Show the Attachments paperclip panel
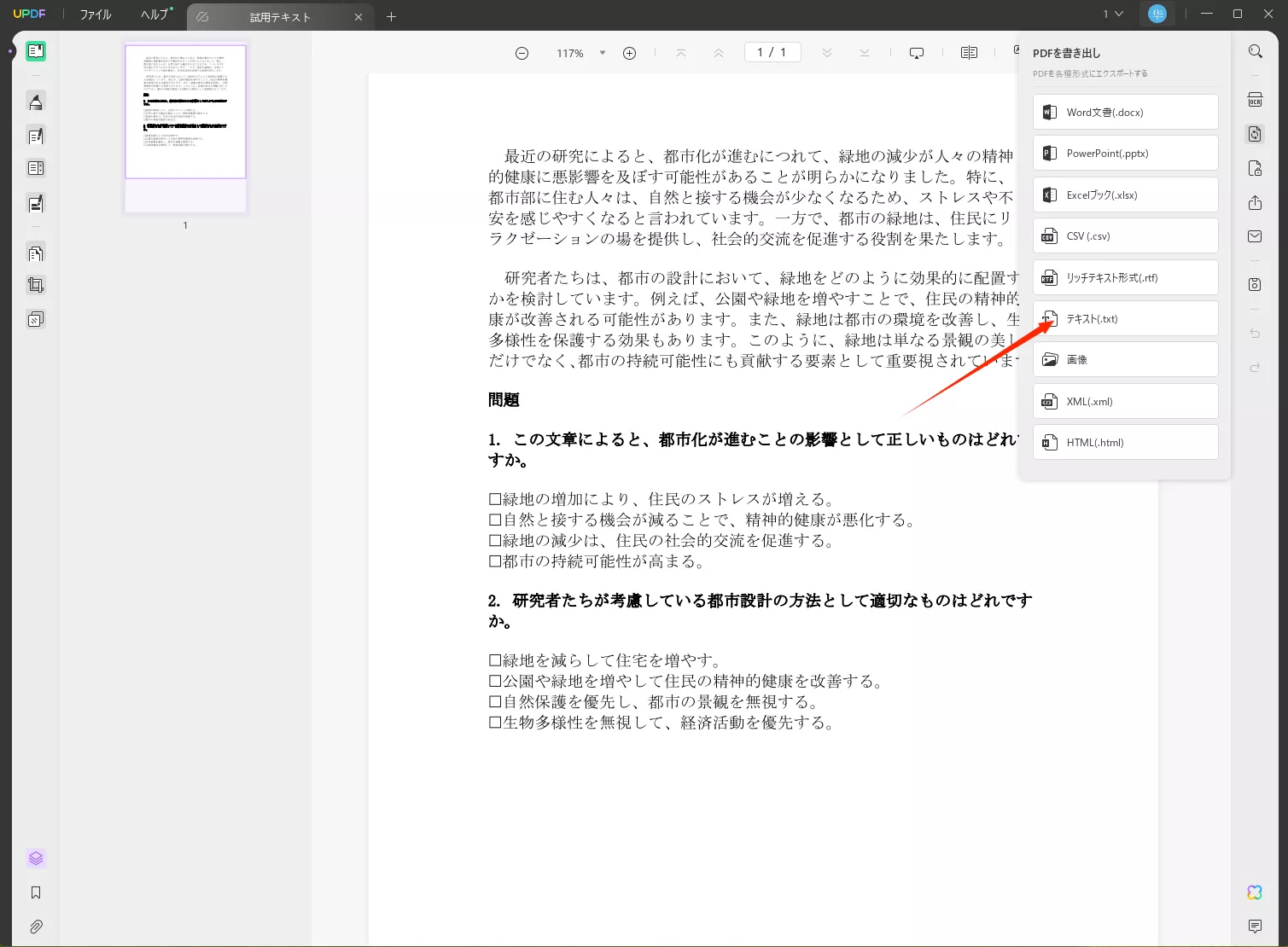 coord(36,927)
